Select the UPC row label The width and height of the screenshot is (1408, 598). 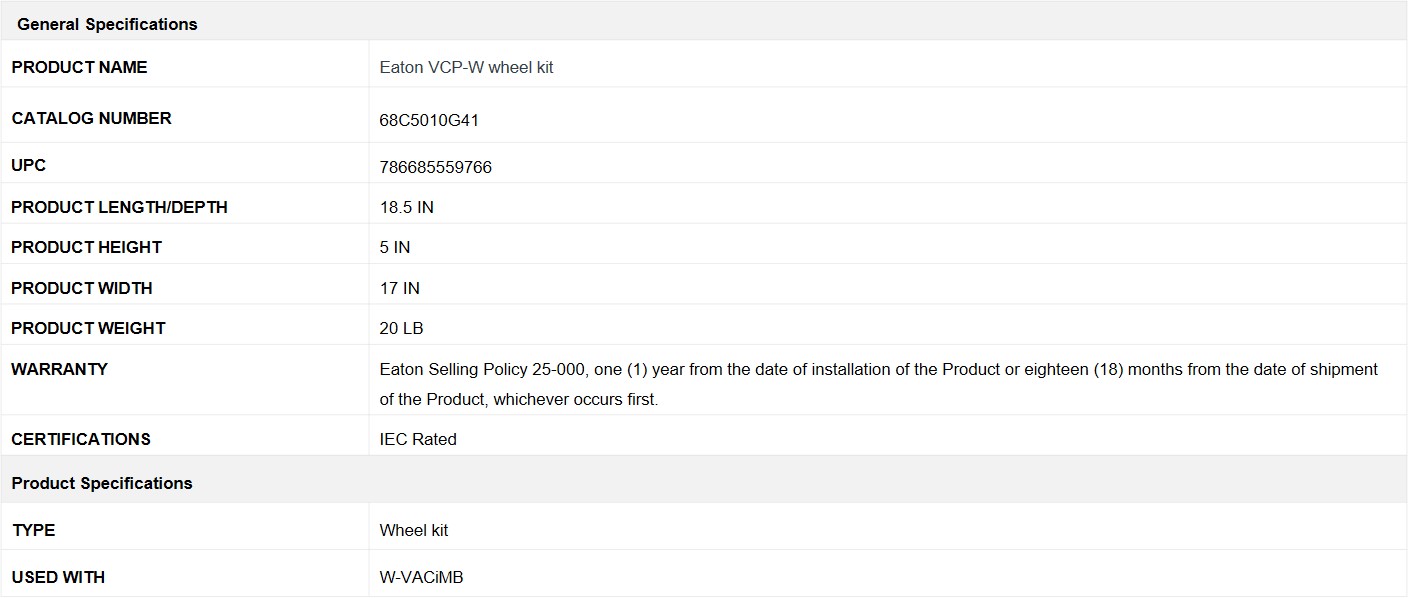coord(28,165)
